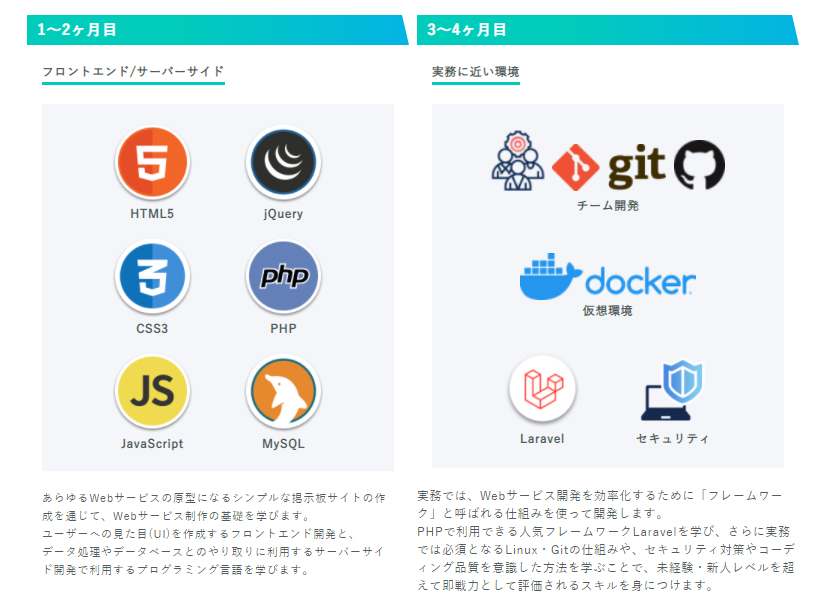Click the Laravel label text
Image resolution: width=821 pixels, height=606 pixels.
(x=542, y=439)
